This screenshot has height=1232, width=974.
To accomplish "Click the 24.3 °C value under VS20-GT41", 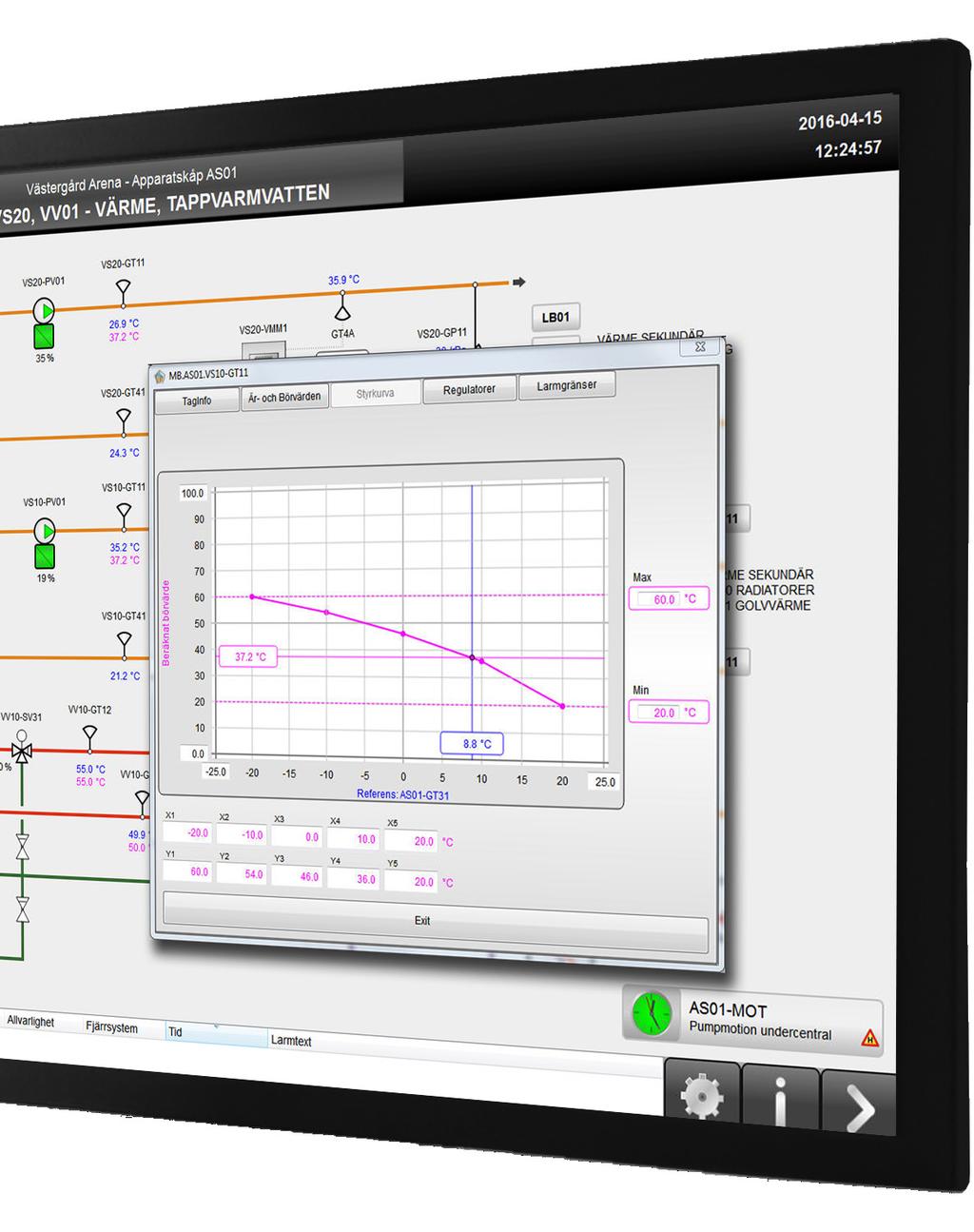I will pyautogui.click(x=124, y=453).
